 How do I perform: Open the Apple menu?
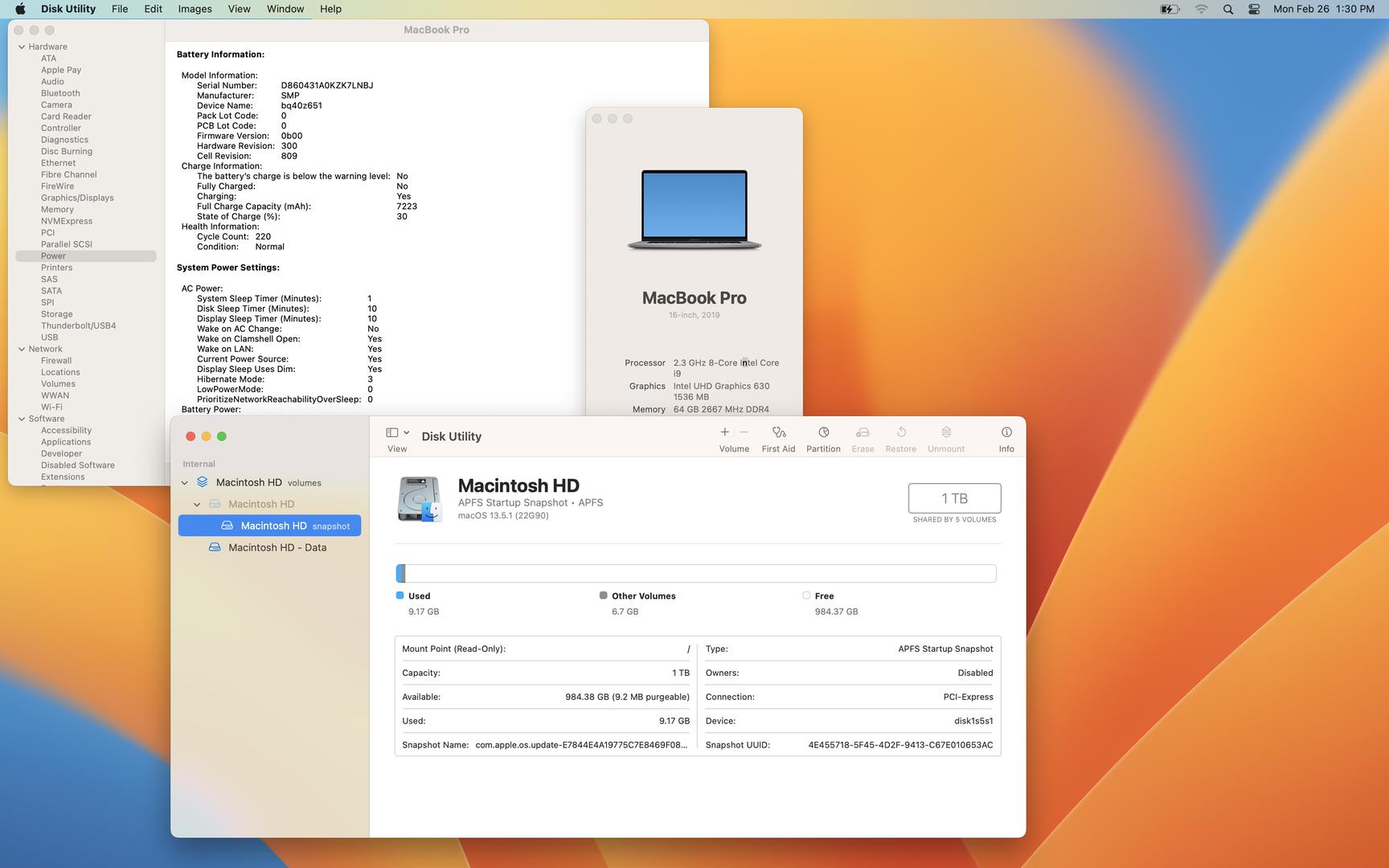pyautogui.click(x=20, y=9)
